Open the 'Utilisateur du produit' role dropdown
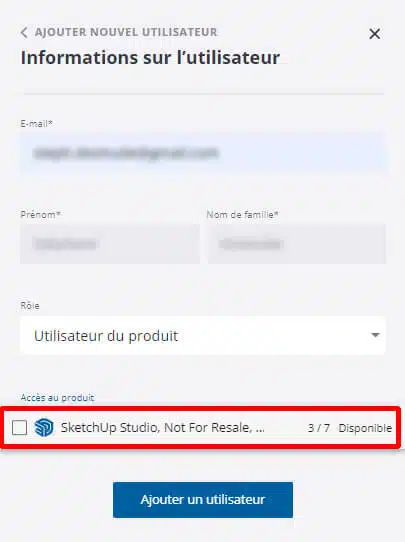Image resolution: width=405 pixels, height=542 pixels. [x=203, y=335]
